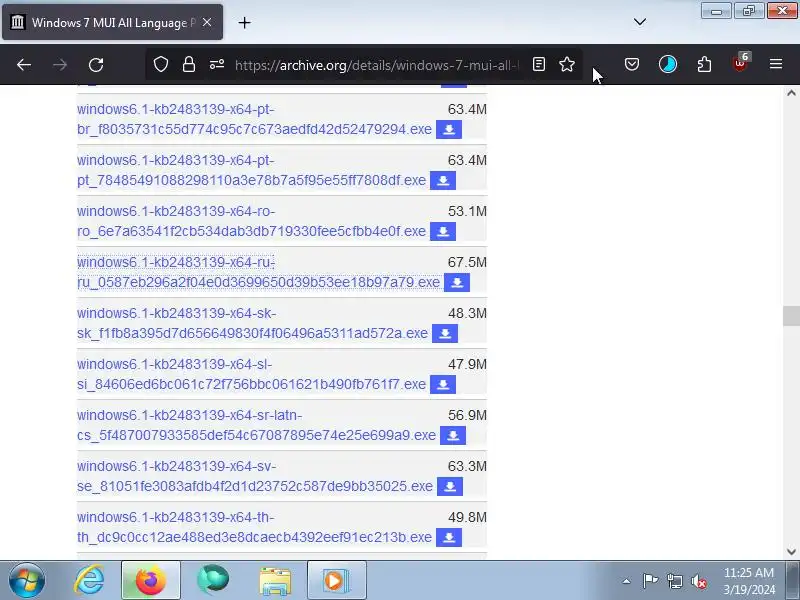Go back to the previous page

coord(24,65)
